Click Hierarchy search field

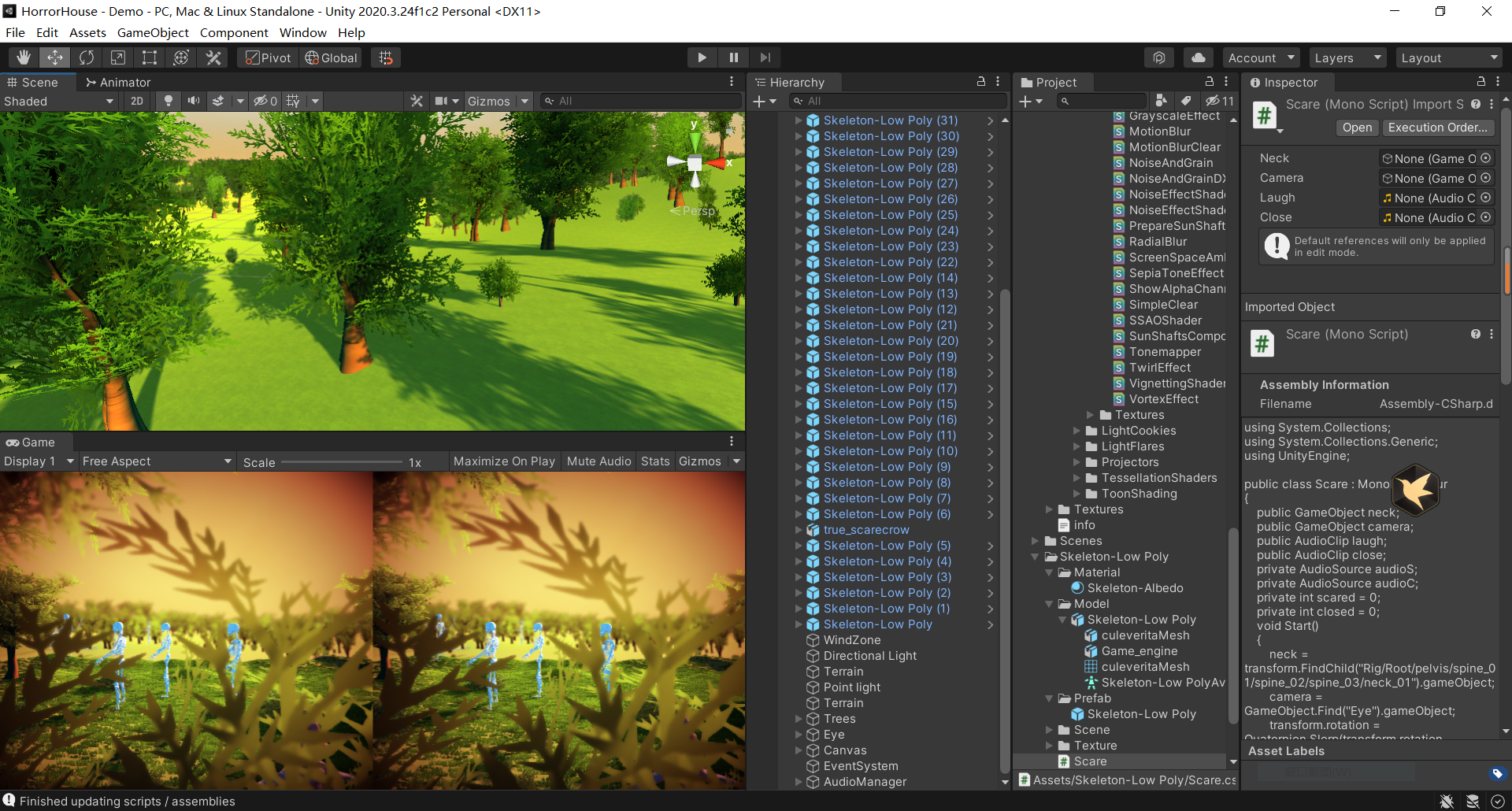point(898,101)
